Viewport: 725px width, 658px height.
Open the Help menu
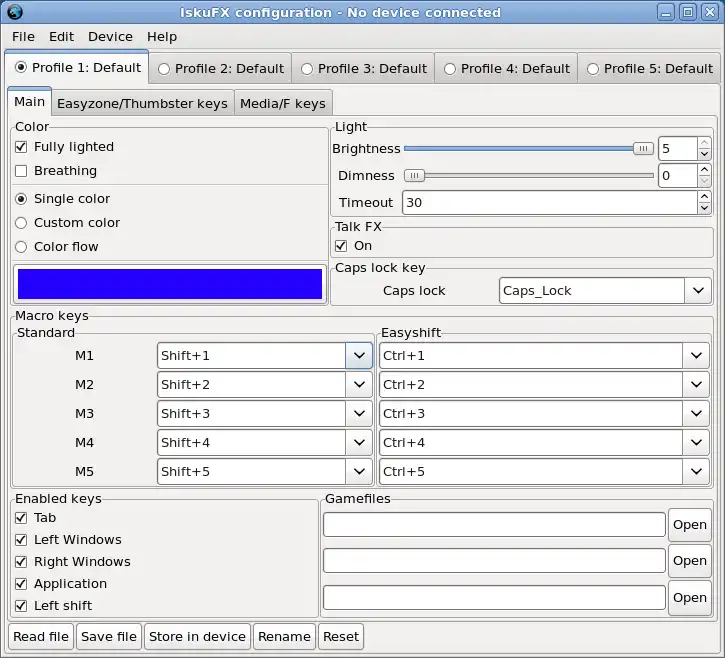[x=162, y=37]
